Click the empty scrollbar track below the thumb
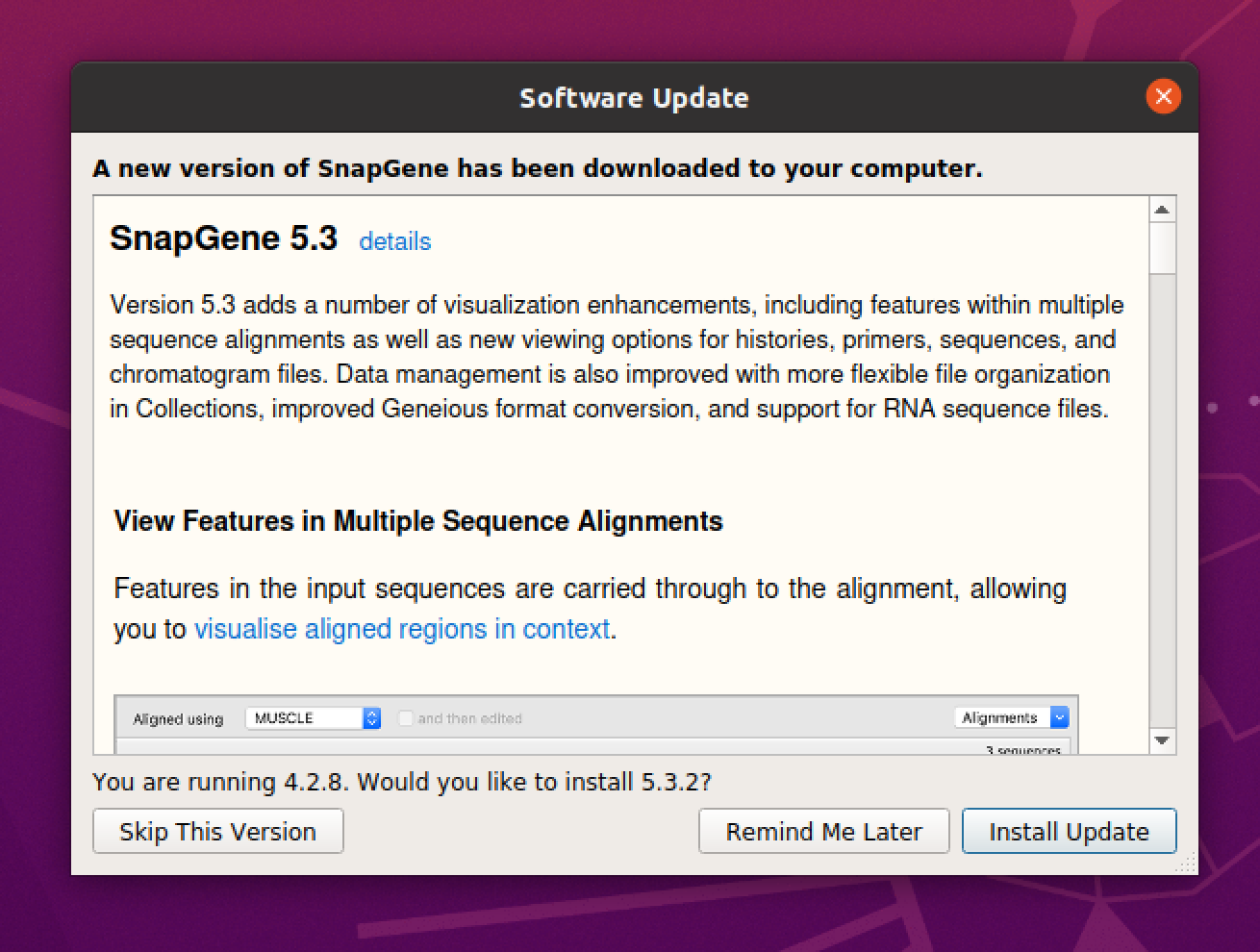 click(1162, 500)
